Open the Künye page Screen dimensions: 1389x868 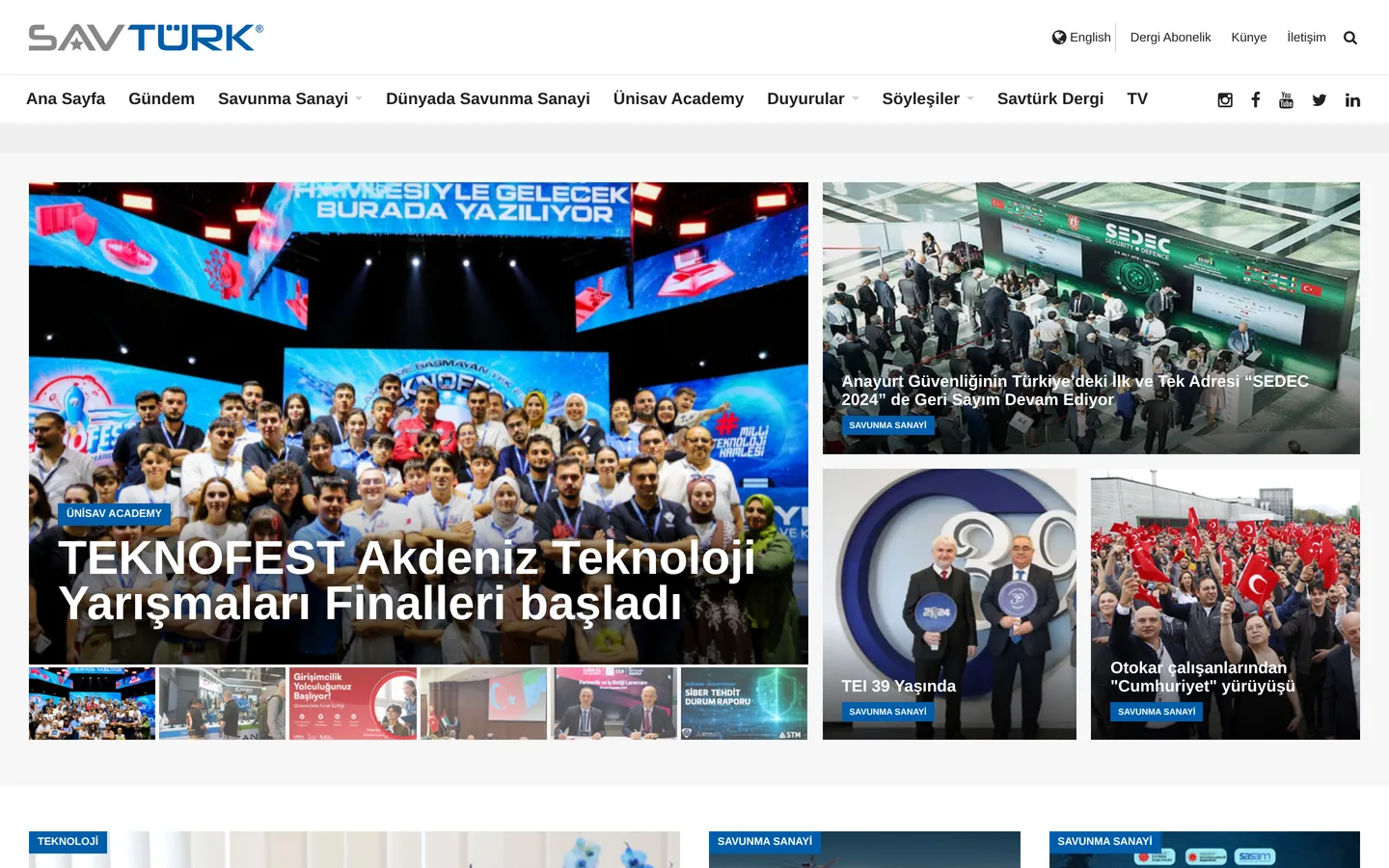coord(1249,38)
